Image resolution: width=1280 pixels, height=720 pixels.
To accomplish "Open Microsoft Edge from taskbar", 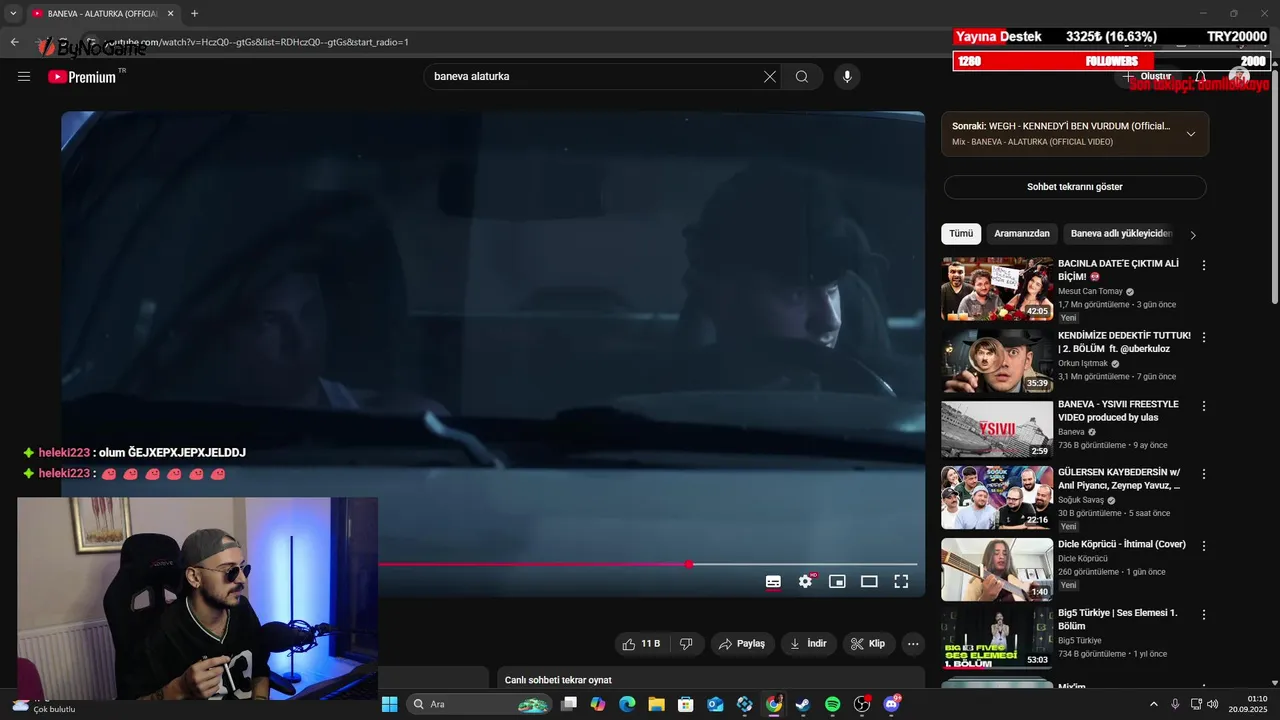I will click(627, 704).
